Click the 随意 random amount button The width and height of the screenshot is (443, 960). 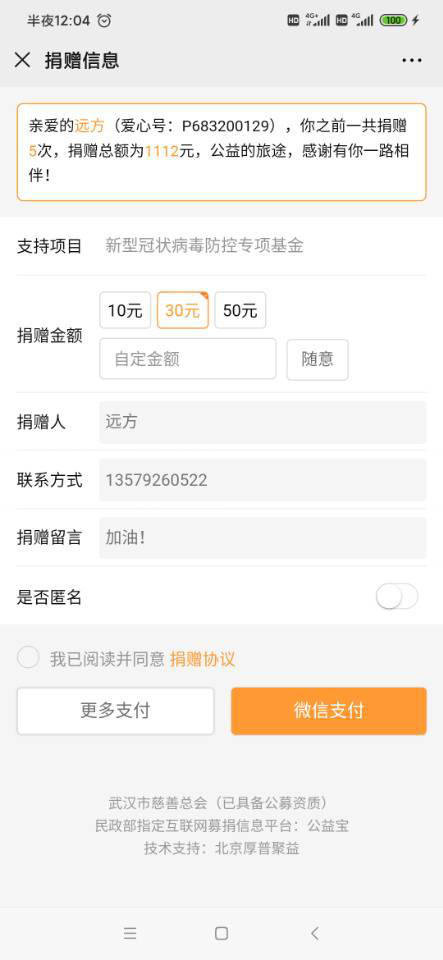pyautogui.click(x=318, y=359)
